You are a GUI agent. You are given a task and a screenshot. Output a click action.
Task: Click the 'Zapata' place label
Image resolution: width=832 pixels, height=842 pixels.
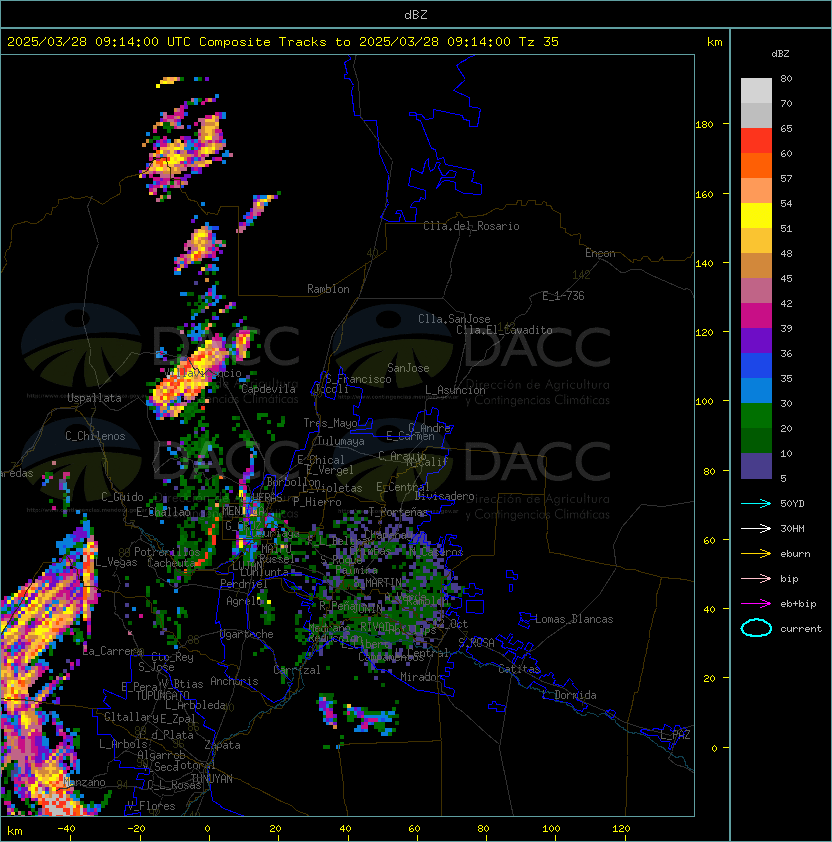pyautogui.click(x=222, y=745)
